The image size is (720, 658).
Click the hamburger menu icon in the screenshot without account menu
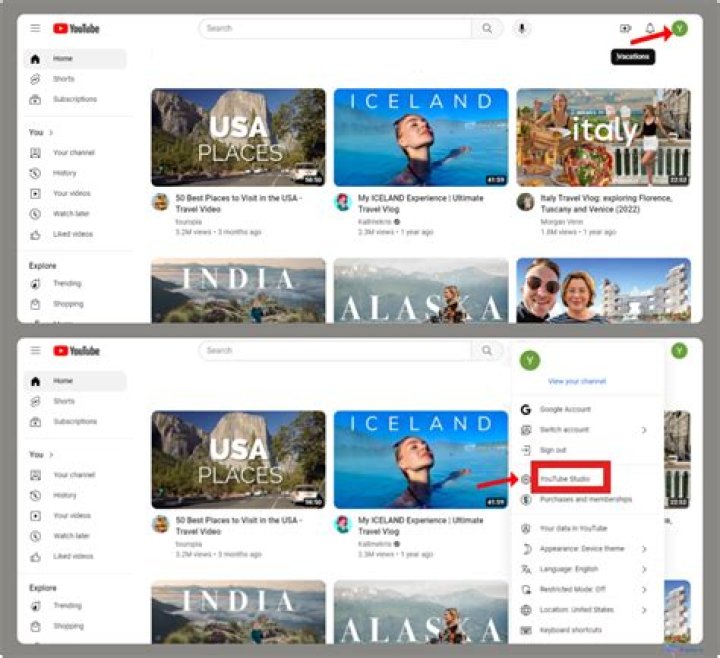point(35,28)
